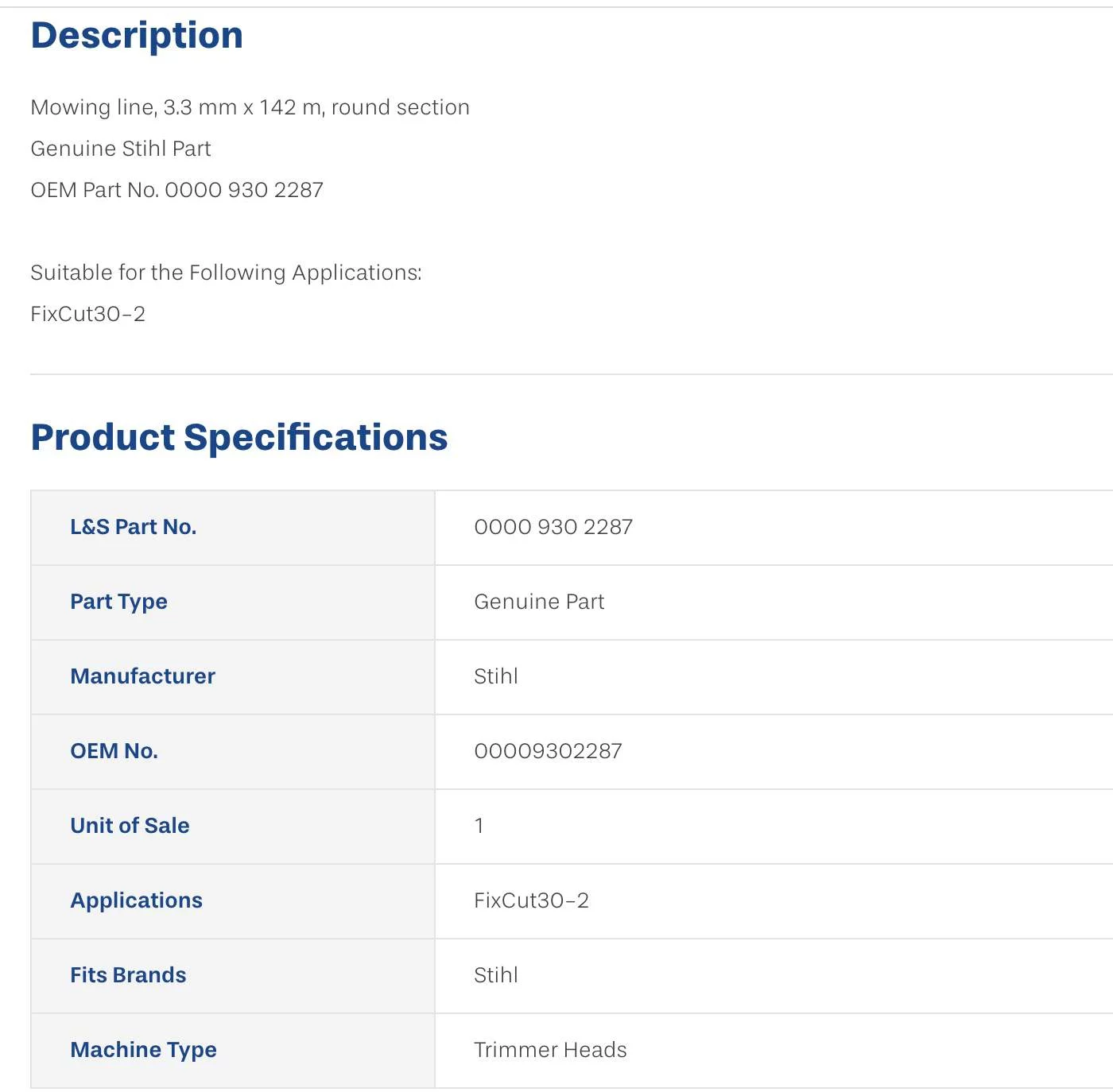Viewport: 1113px width, 1092px height.
Task: Click the 'Trimmer Heads' value
Action: coord(551,1050)
